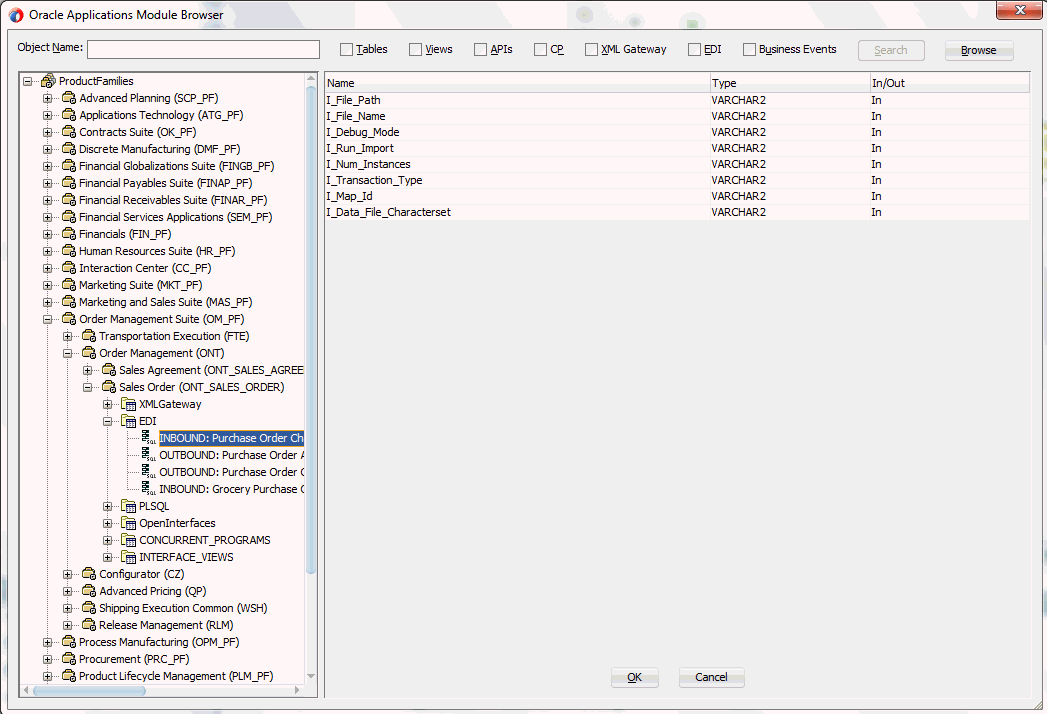Click the INTERFACE_VIEWS table-folder icon
The image size is (1047, 714).
click(x=129, y=557)
